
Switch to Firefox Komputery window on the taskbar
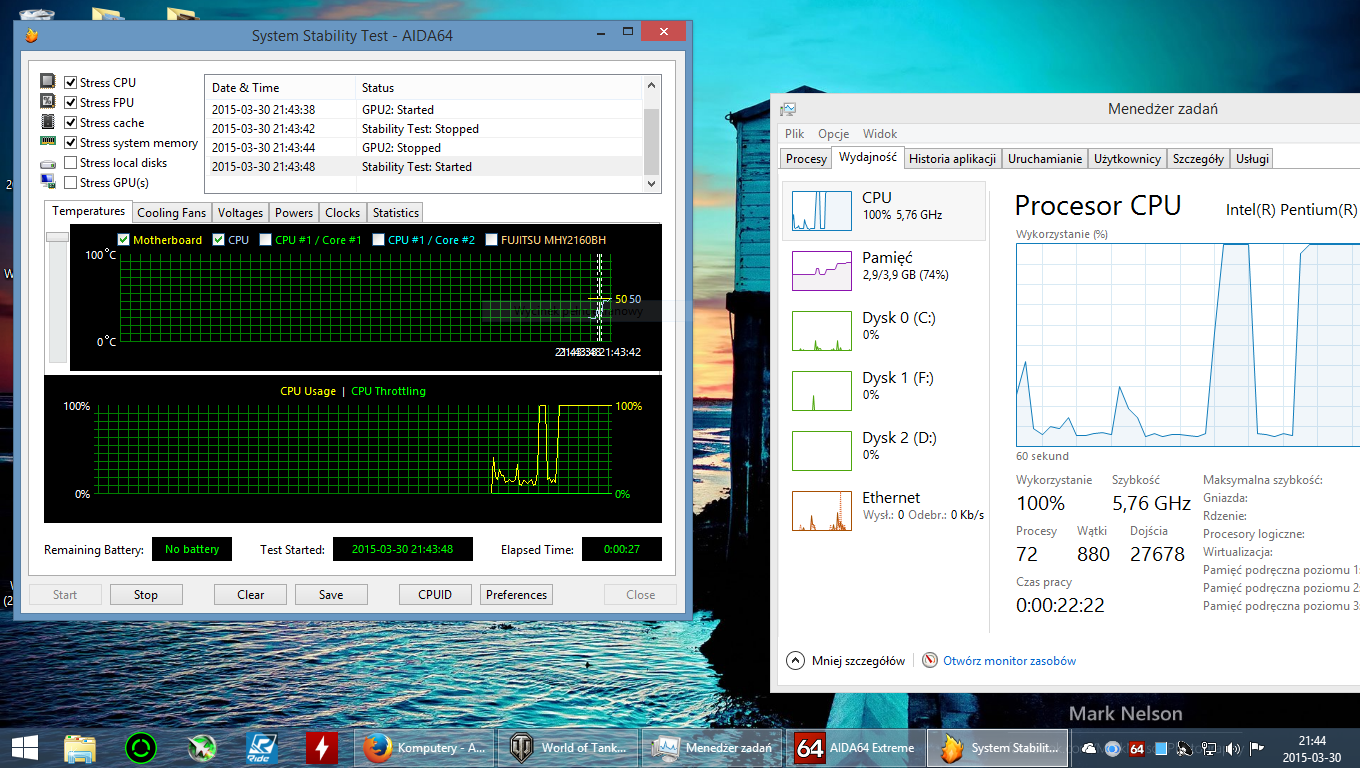[x=424, y=747]
